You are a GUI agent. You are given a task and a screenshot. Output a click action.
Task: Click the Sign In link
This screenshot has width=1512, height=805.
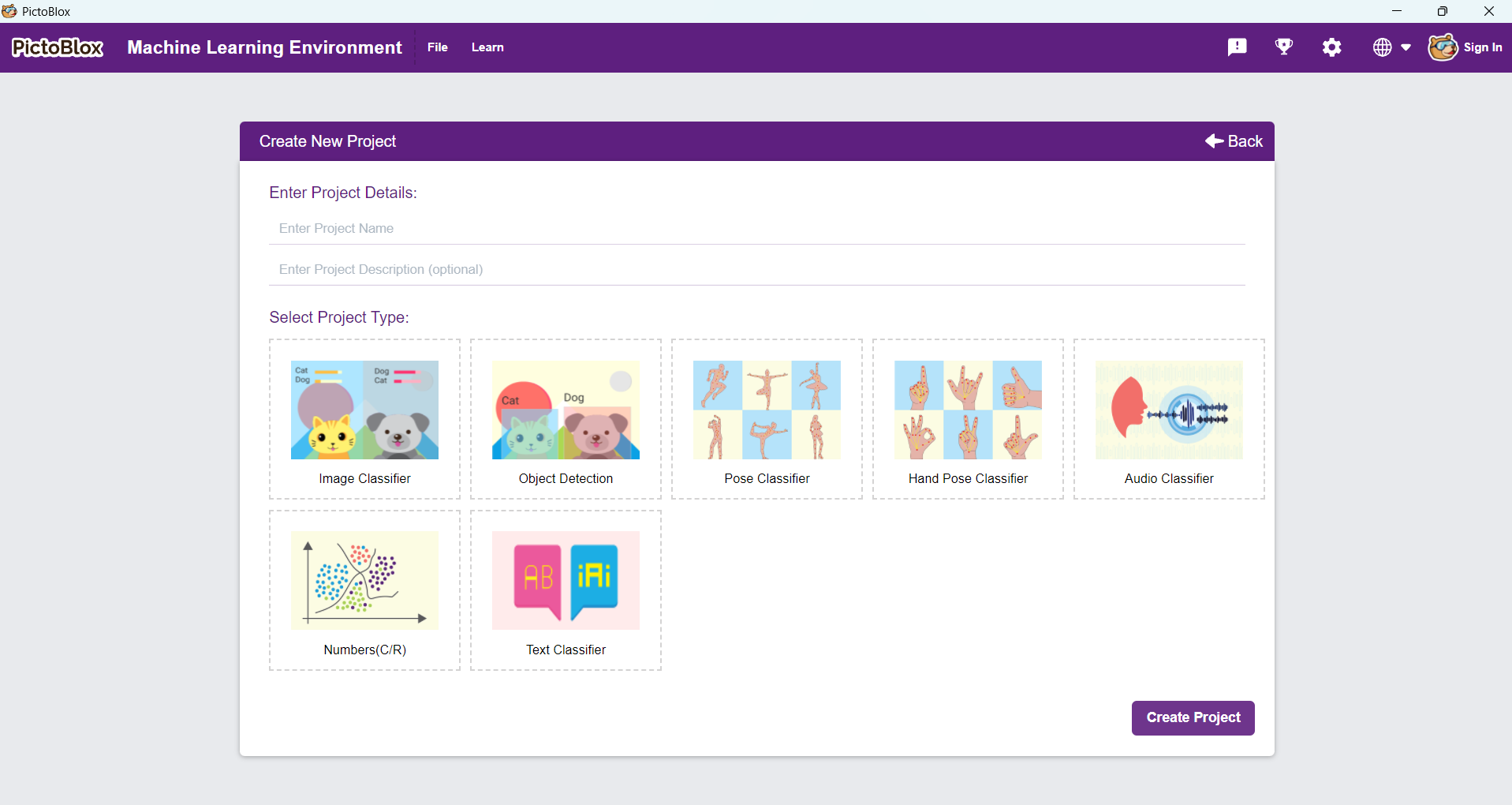[x=1483, y=47]
